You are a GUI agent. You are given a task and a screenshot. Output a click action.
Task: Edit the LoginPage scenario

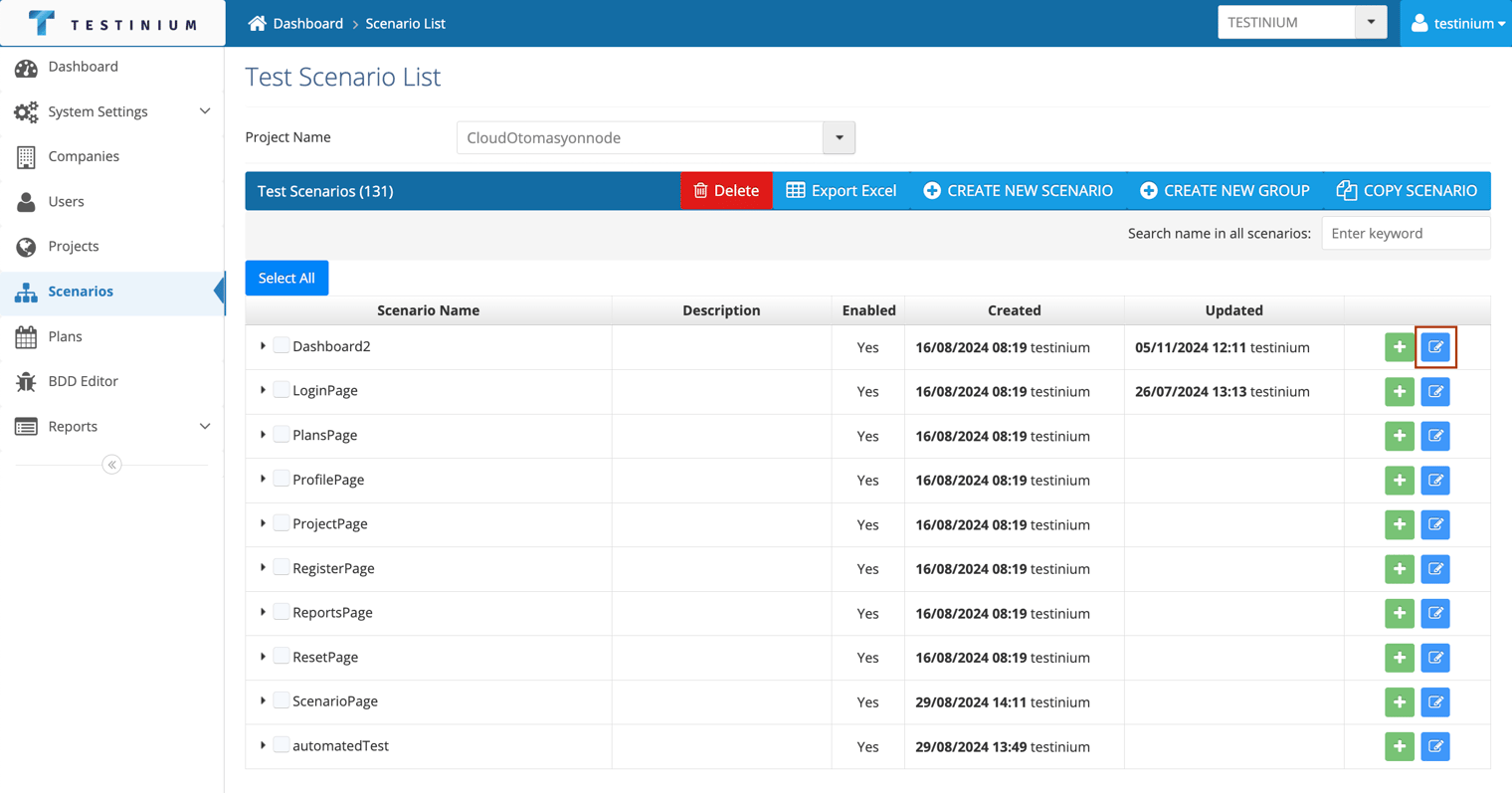coord(1435,392)
